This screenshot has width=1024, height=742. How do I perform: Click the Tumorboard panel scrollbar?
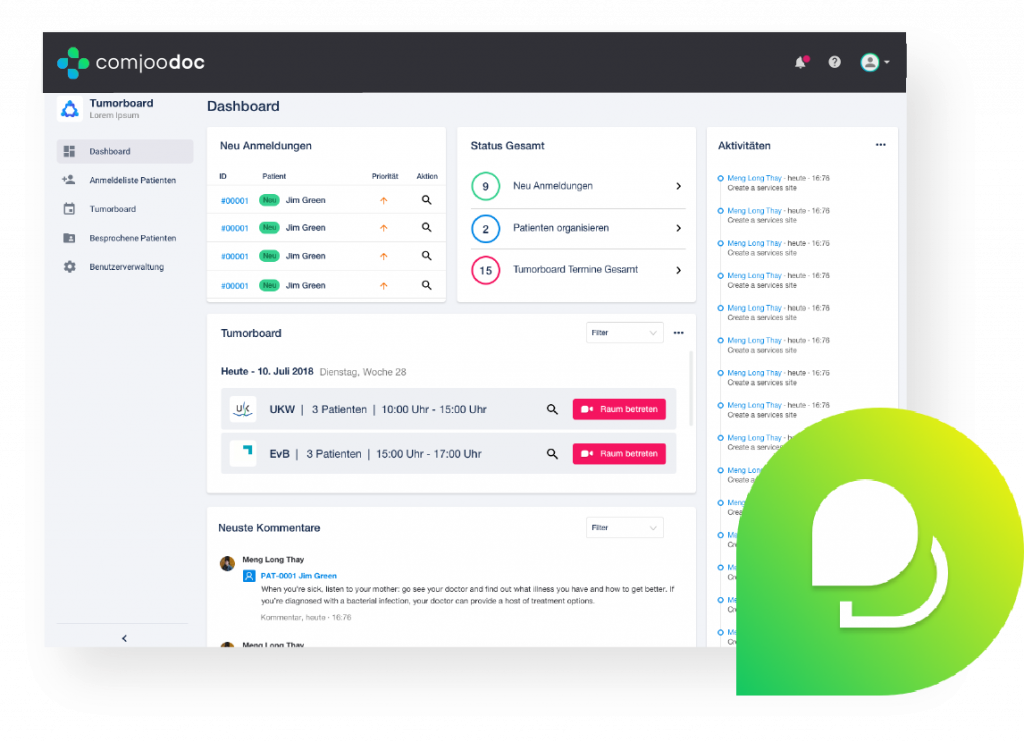[690, 389]
